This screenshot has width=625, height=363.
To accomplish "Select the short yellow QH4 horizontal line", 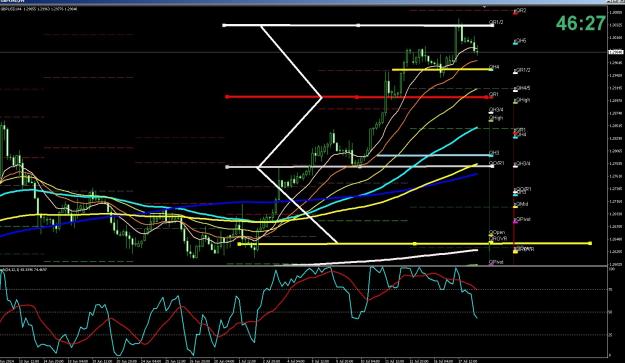I will [x=442, y=70].
